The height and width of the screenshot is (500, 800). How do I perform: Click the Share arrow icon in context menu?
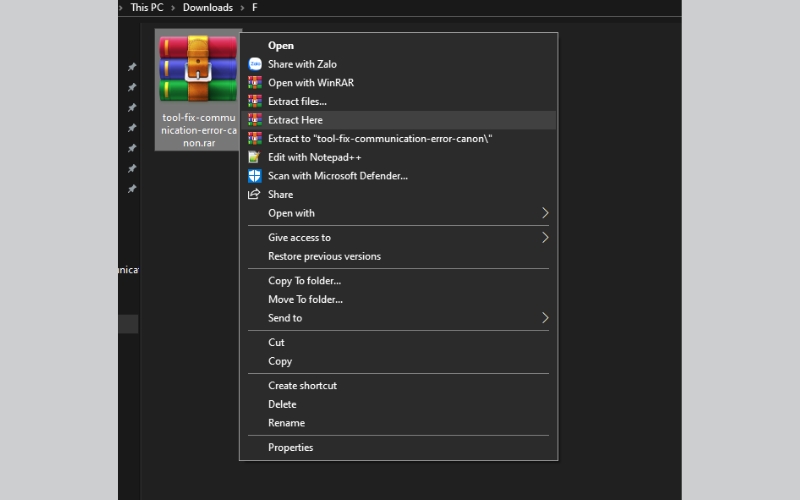click(x=254, y=194)
